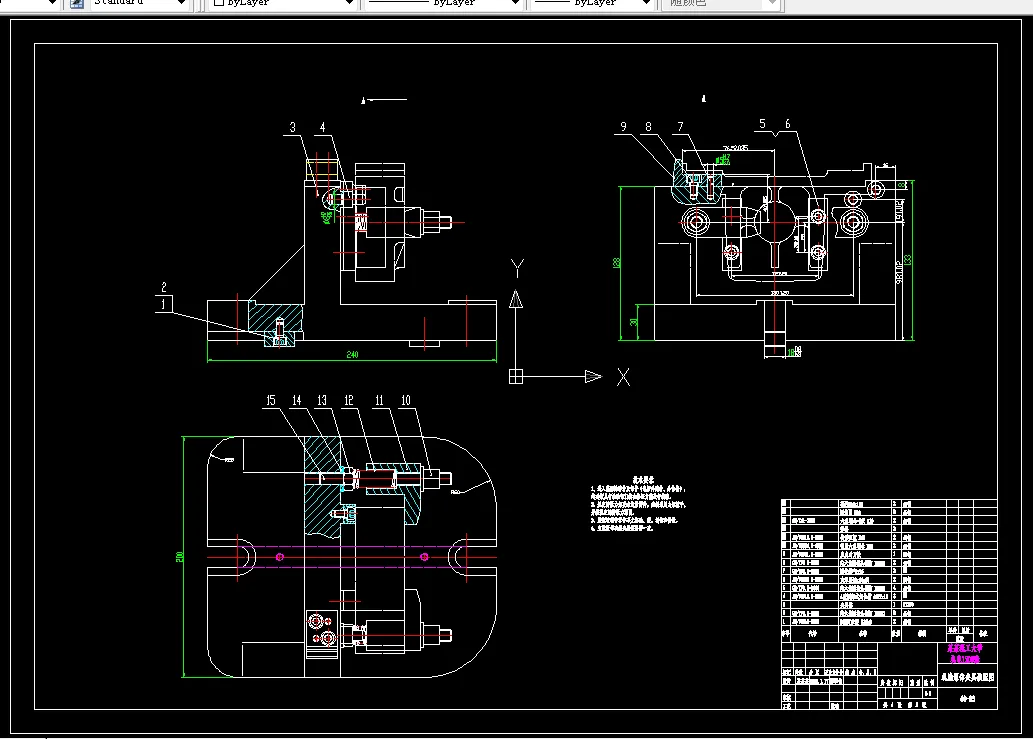The height and width of the screenshot is (739, 1033).
Task: Select balloon number 1 in the boxed label
Action: (x=163, y=304)
